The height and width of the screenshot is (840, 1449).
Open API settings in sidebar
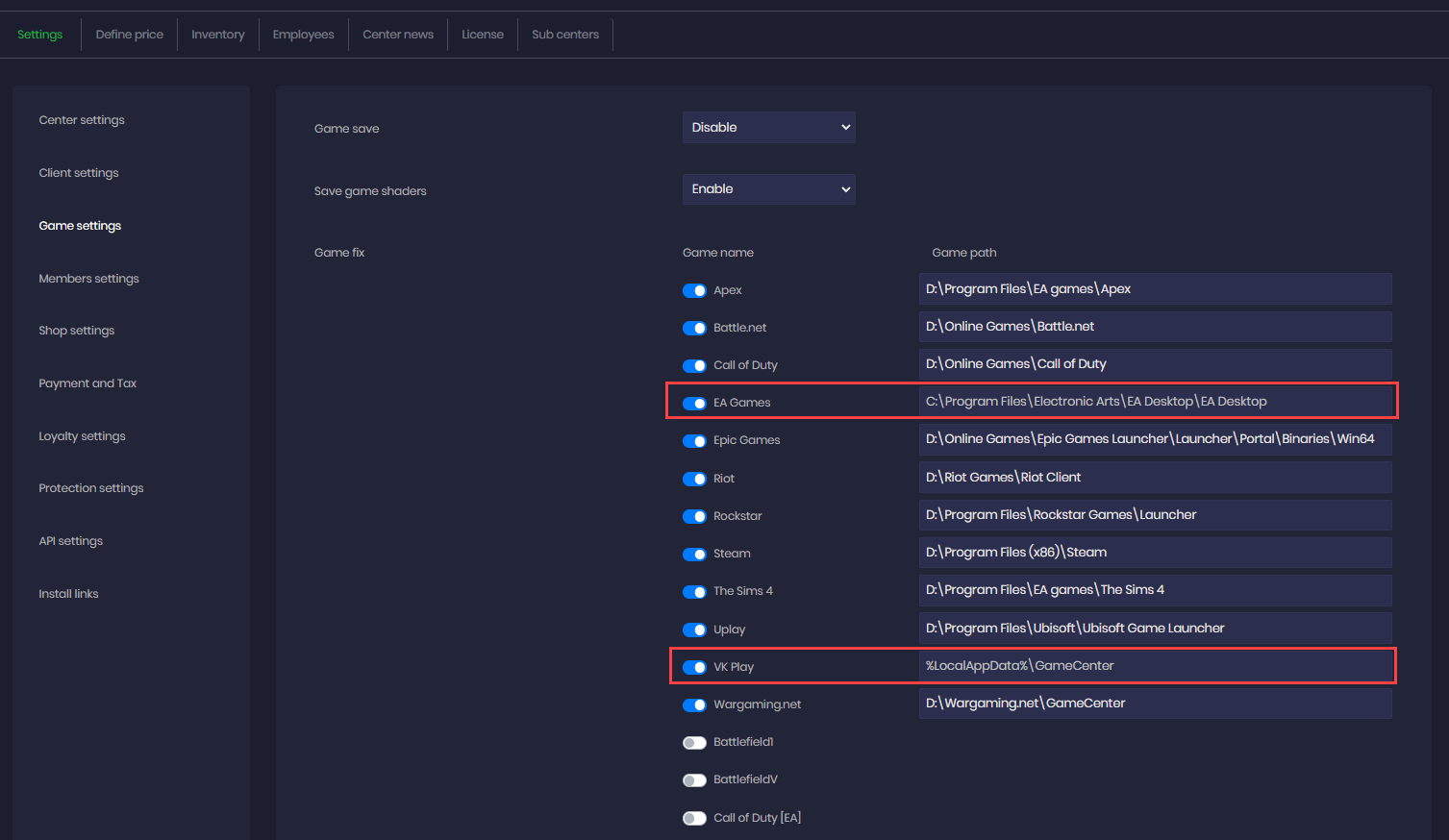71,541
